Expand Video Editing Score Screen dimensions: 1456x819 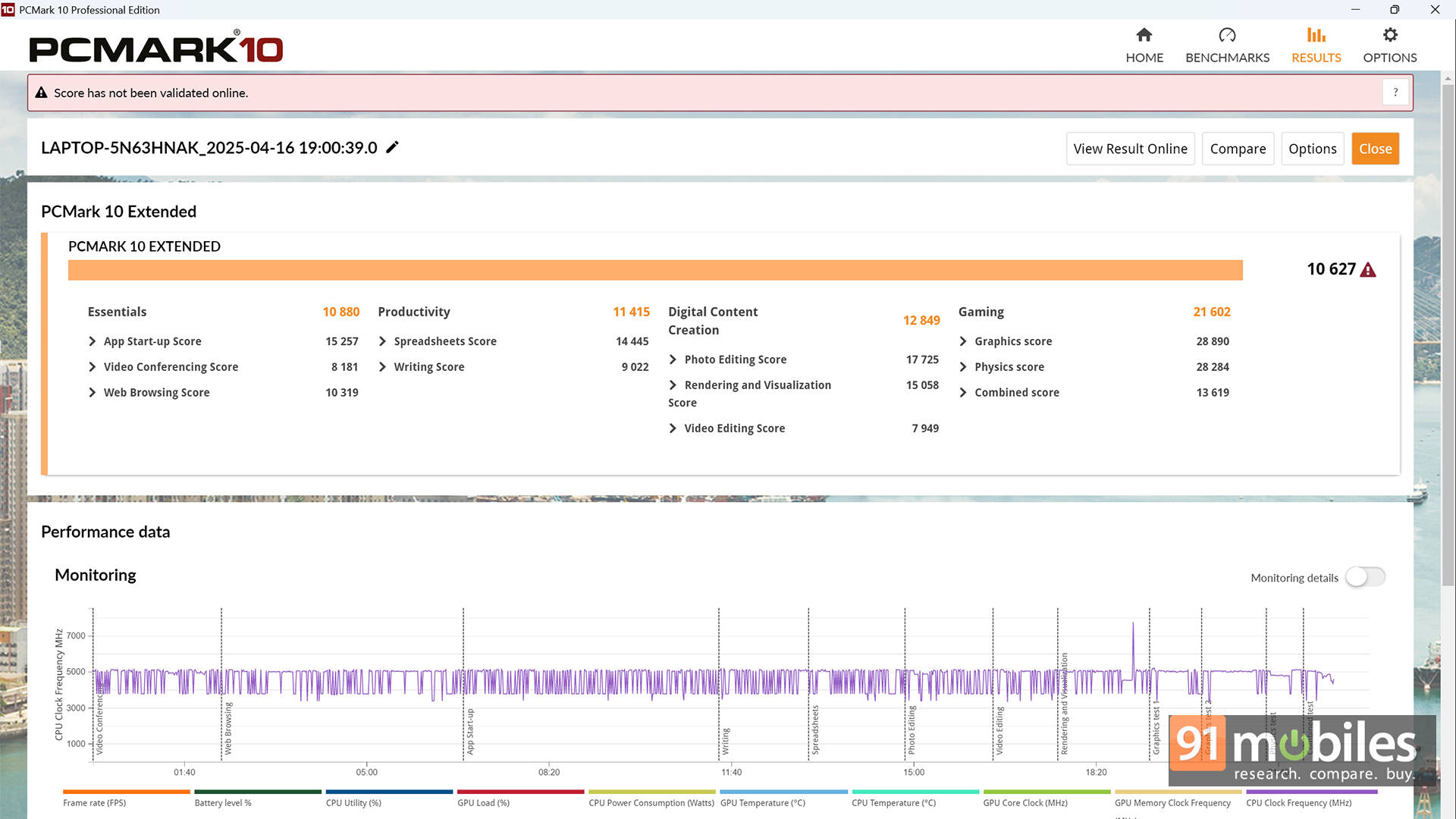point(673,428)
